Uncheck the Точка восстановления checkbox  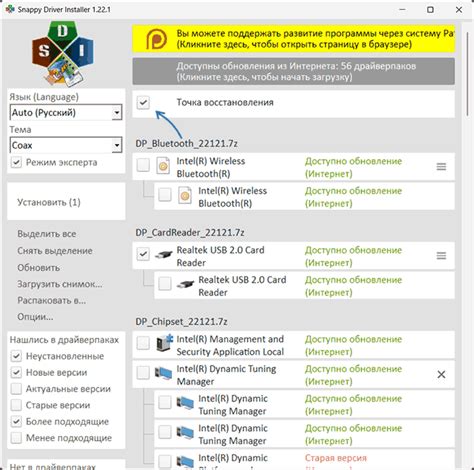(x=143, y=102)
